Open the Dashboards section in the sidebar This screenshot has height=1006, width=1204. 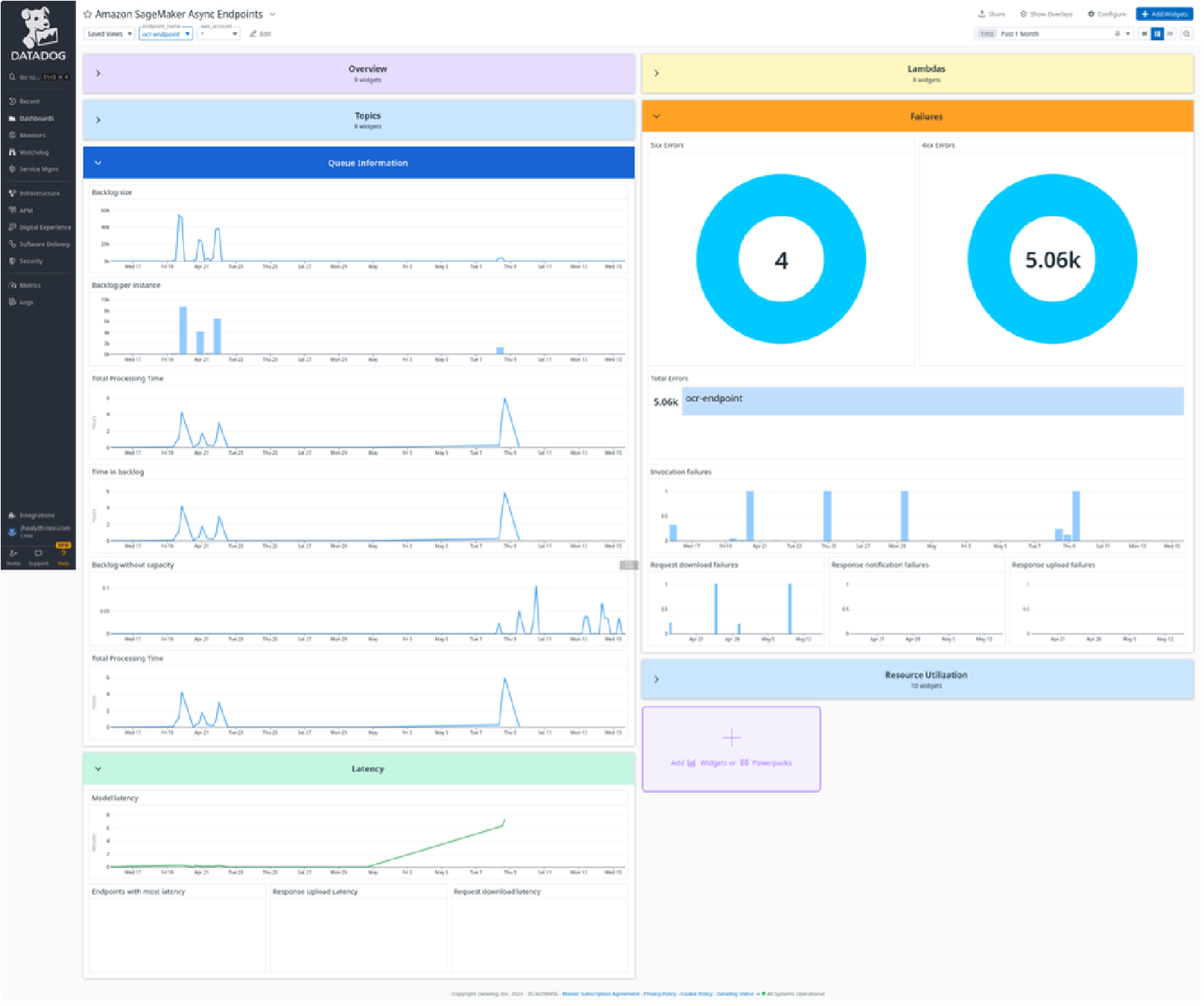point(35,118)
